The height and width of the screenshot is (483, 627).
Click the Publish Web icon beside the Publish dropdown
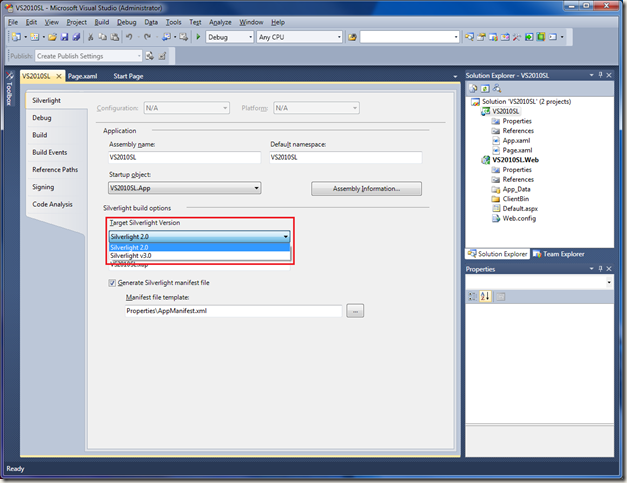coord(150,56)
